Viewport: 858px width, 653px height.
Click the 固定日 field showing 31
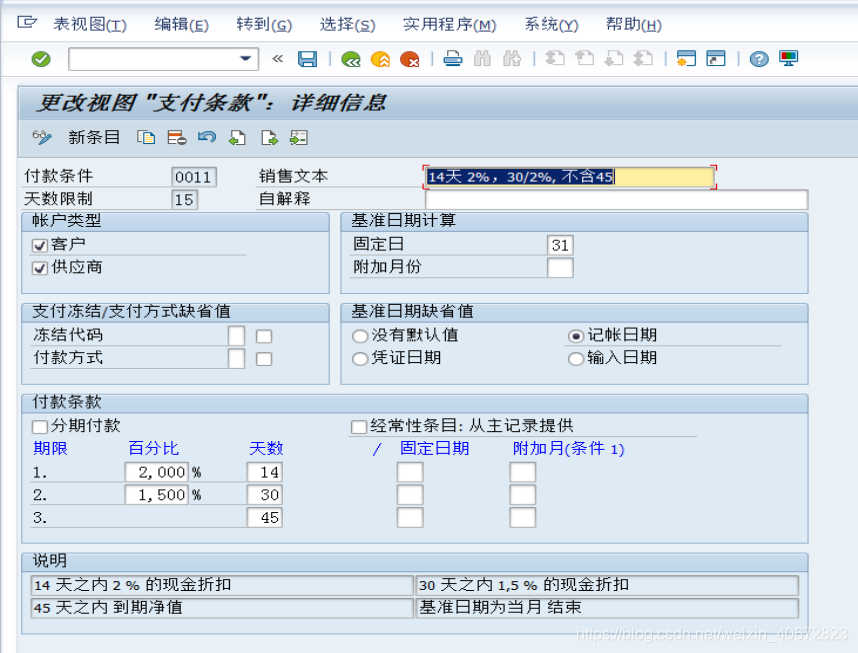tap(560, 245)
